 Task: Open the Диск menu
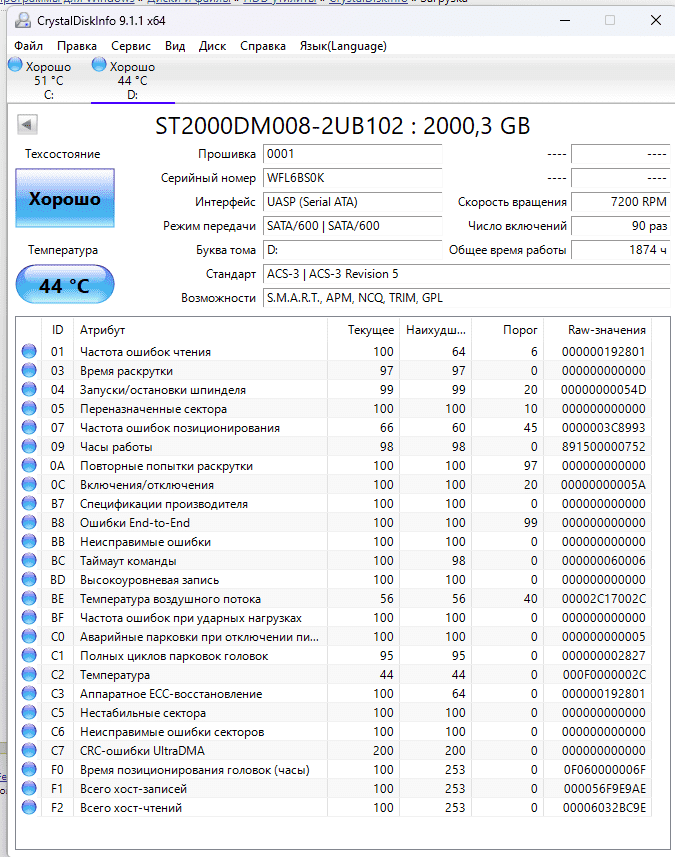click(x=212, y=46)
